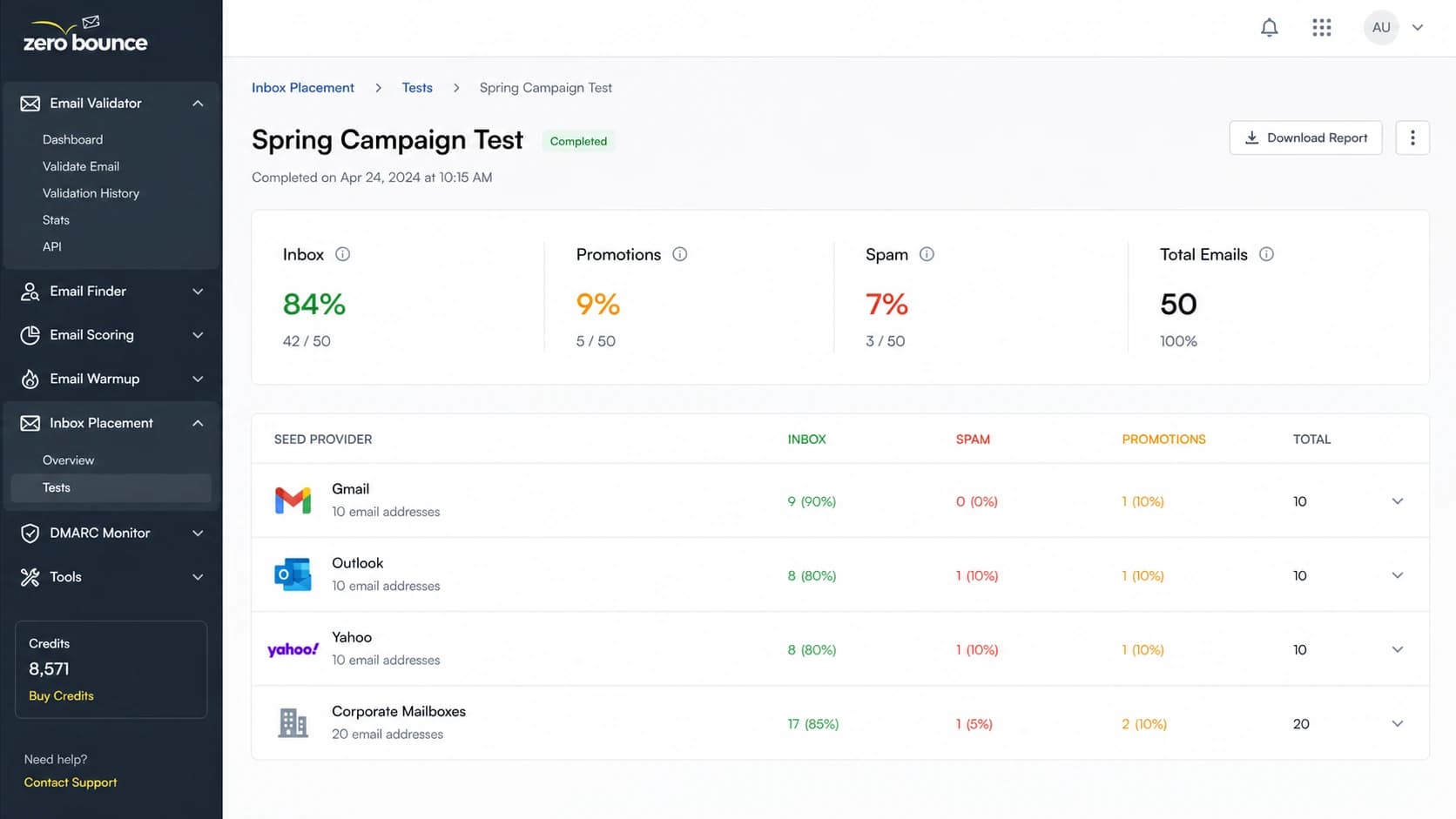The height and width of the screenshot is (819, 1456).
Task: Open API in the sidebar
Action: (52, 246)
